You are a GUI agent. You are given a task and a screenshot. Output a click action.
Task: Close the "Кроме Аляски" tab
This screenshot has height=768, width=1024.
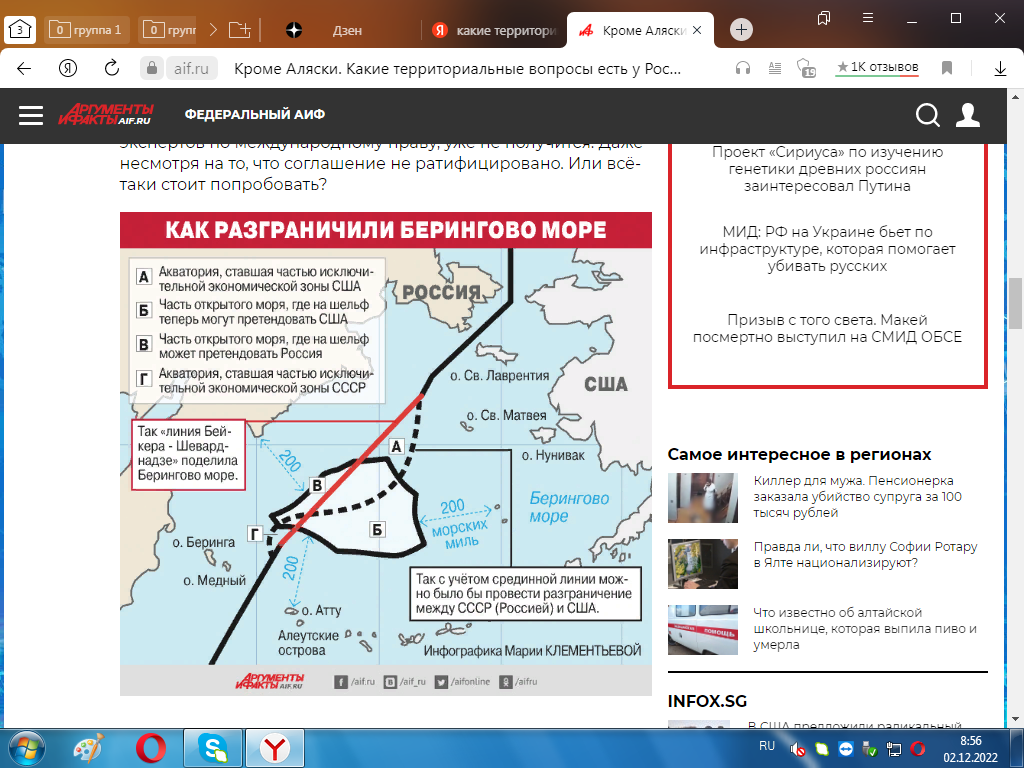[697, 30]
